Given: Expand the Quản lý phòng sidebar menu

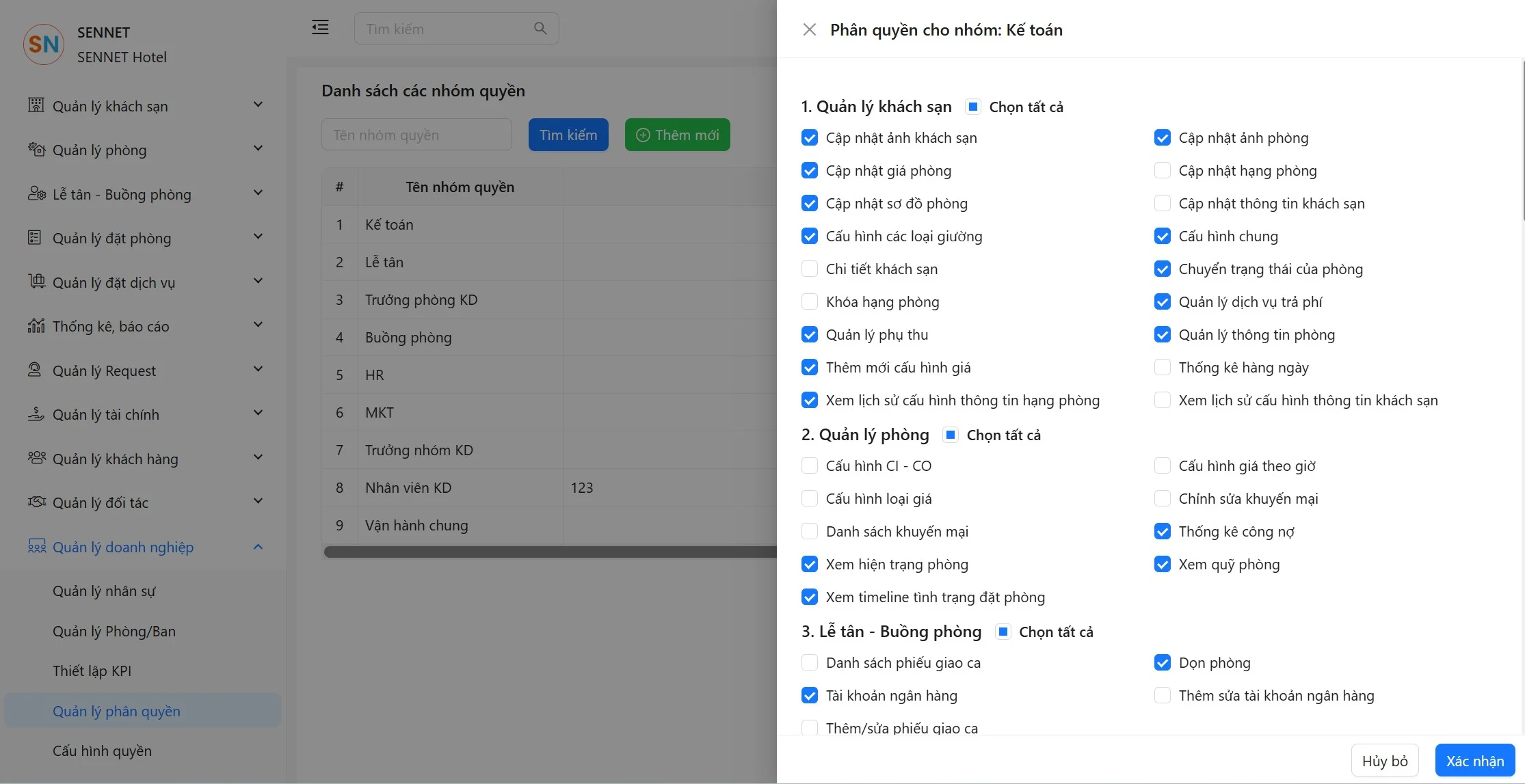Looking at the screenshot, I should coord(258,149).
